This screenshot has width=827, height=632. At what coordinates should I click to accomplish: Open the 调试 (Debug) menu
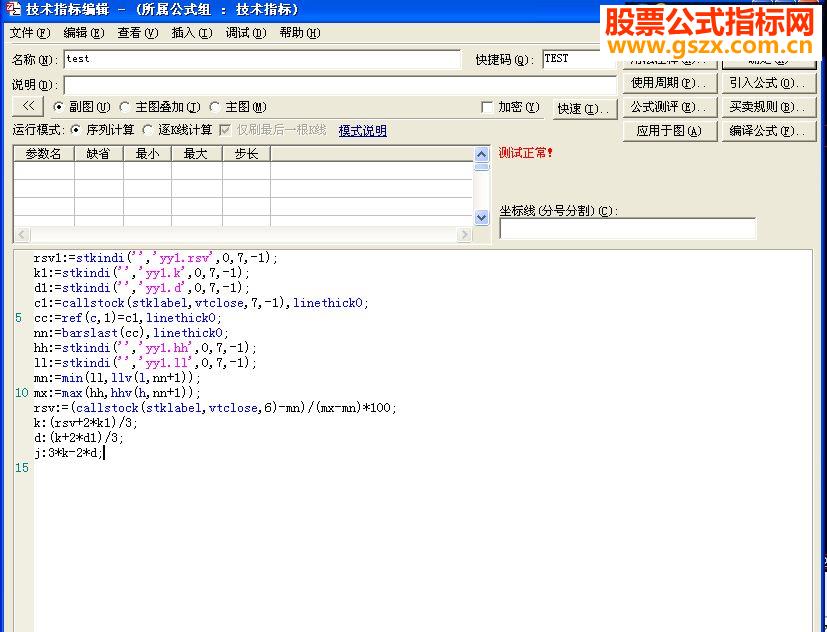pos(248,32)
